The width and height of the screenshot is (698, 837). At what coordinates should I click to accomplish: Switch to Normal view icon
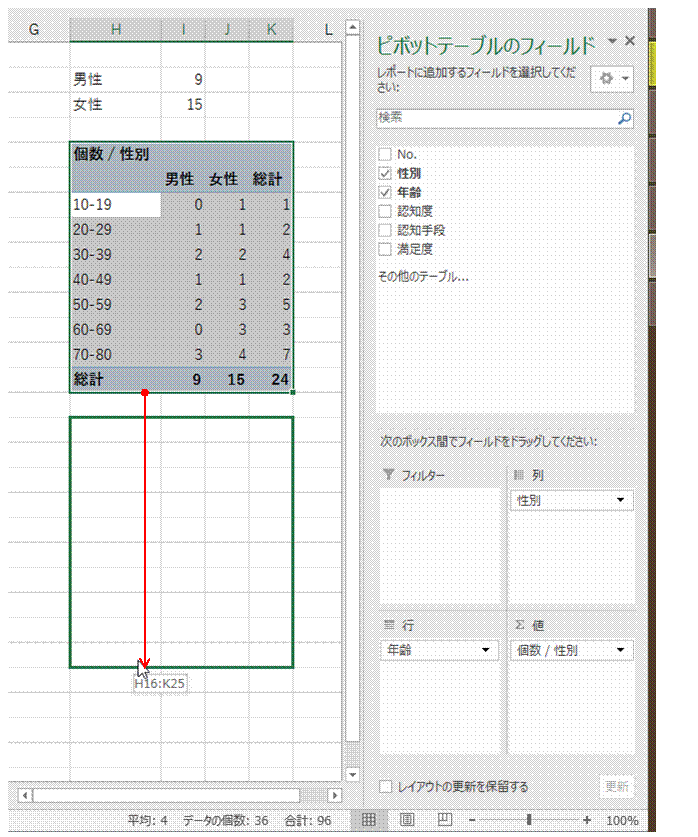(369, 820)
